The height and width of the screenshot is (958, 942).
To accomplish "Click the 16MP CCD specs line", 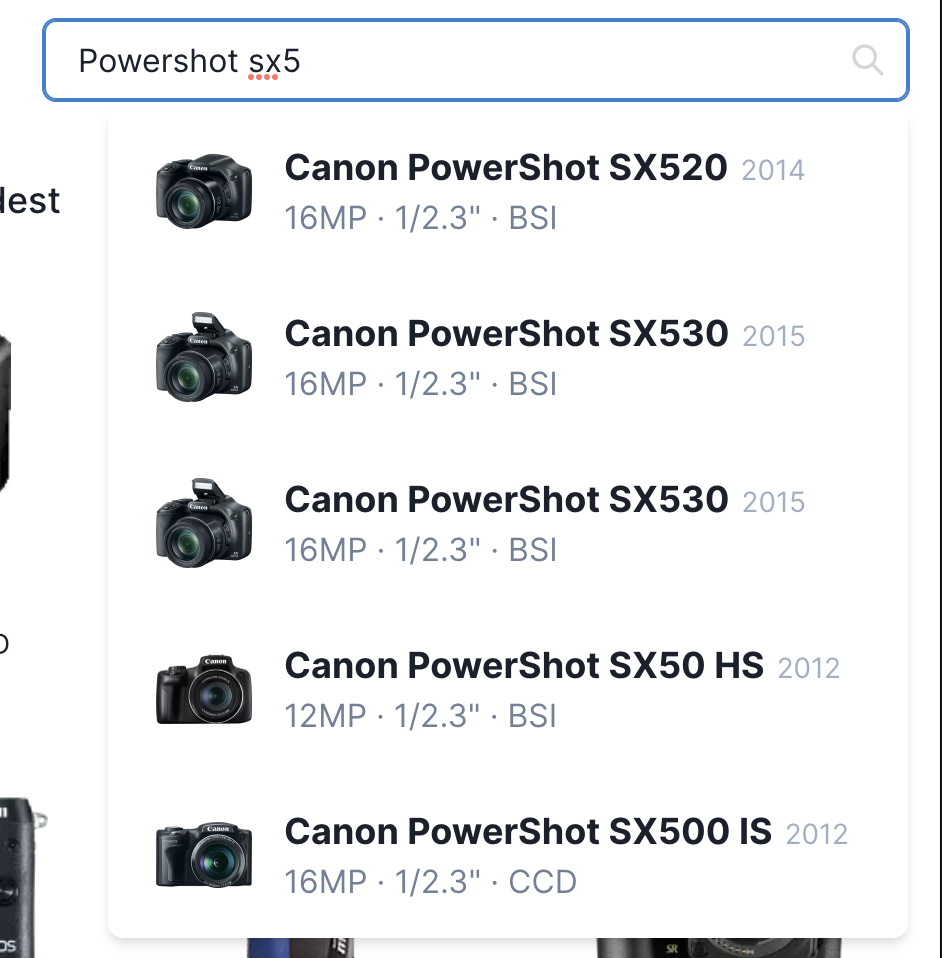I will (x=430, y=882).
